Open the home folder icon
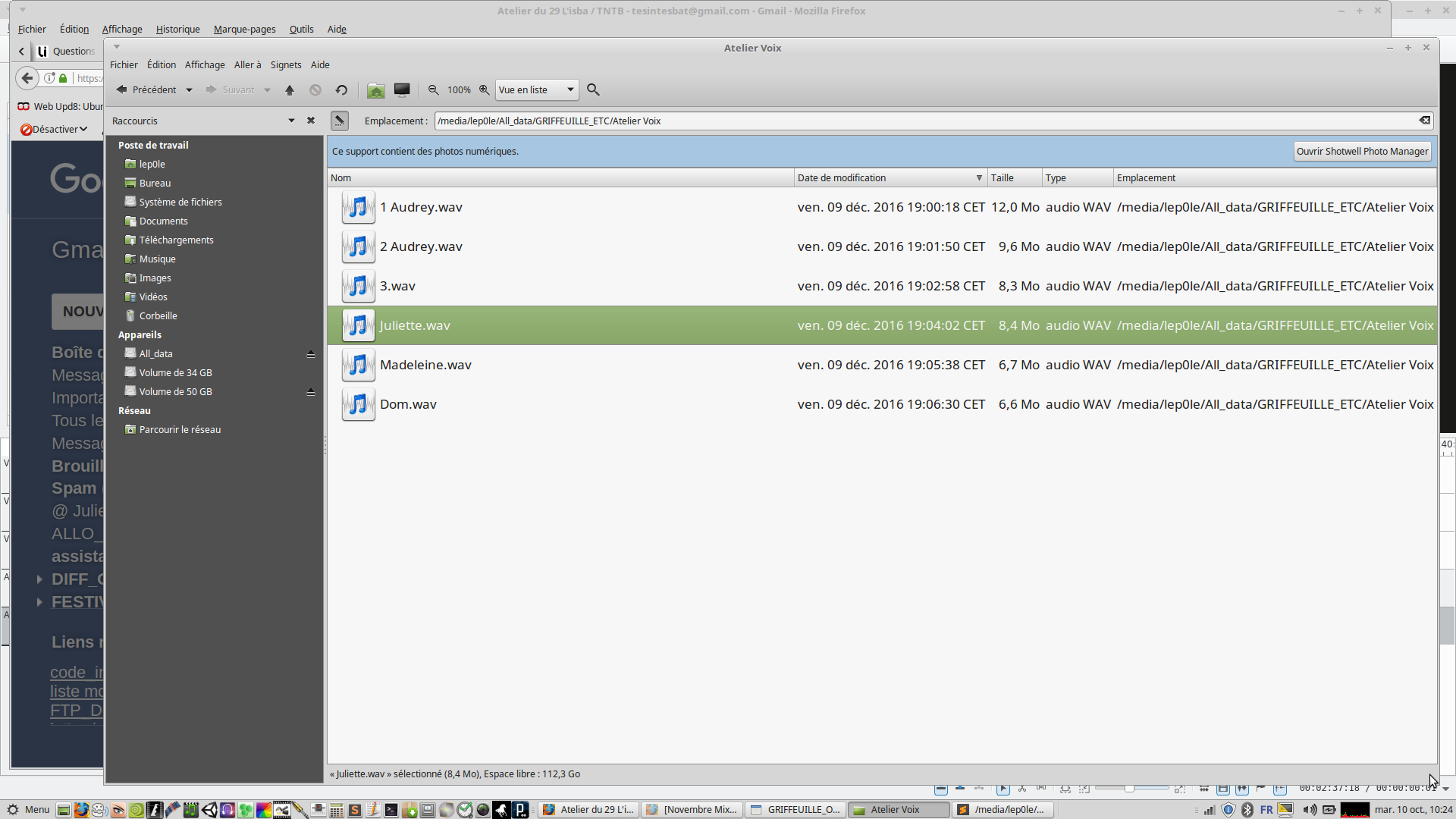Image resolution: width=1456 pixels, height=819 pixels. [x=375, y=90]
